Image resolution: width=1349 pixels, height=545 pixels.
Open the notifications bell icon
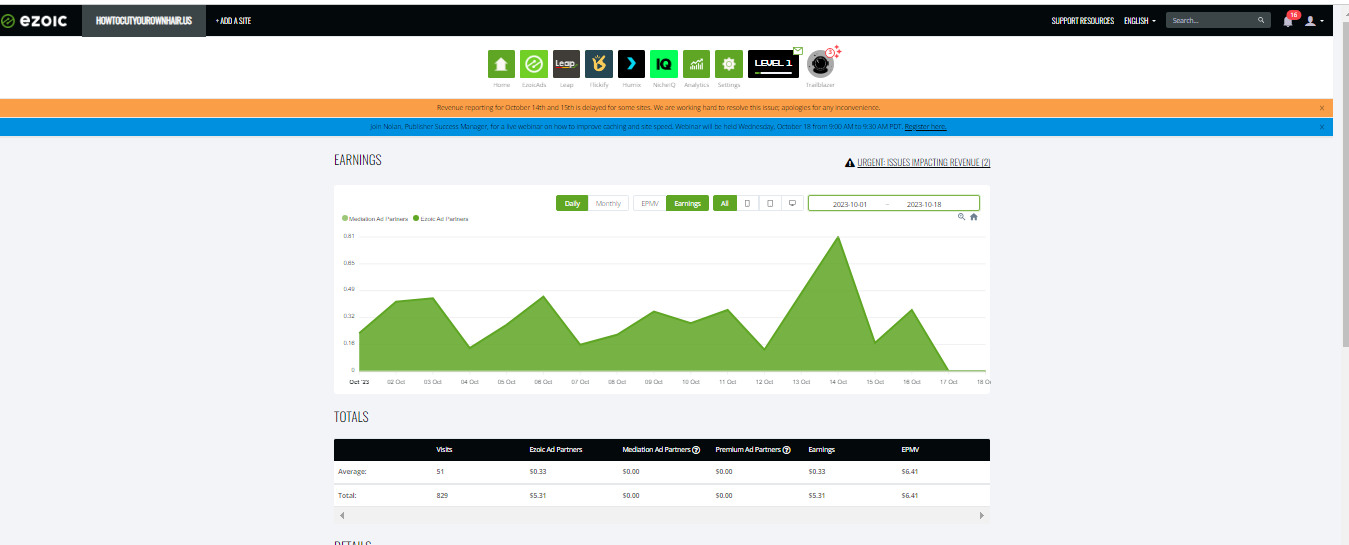point(1288,21)
